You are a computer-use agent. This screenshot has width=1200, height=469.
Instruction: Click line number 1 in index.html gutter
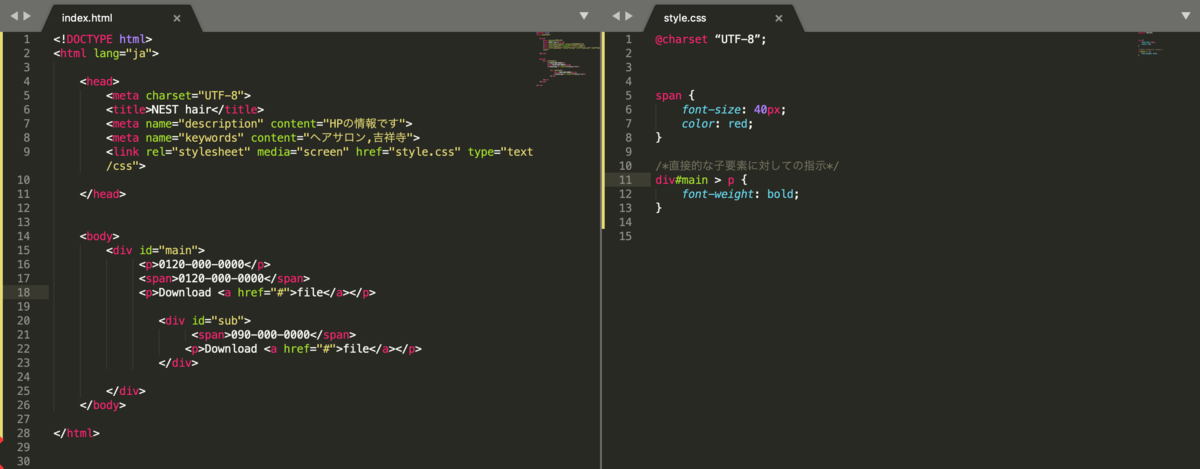pyautogui.click(x=26, y=39)
